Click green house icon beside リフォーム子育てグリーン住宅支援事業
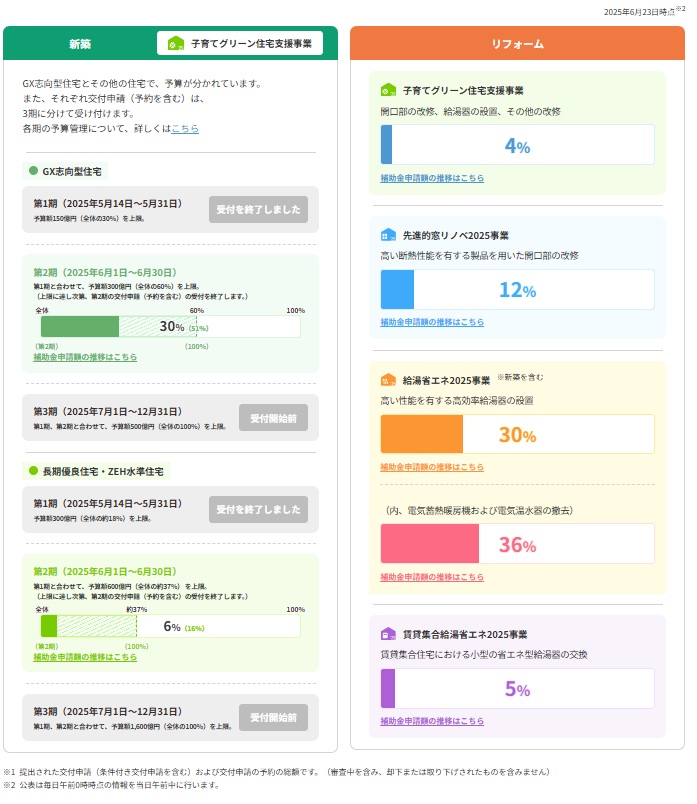Screen dimensions: 697x804 [388, 90]
